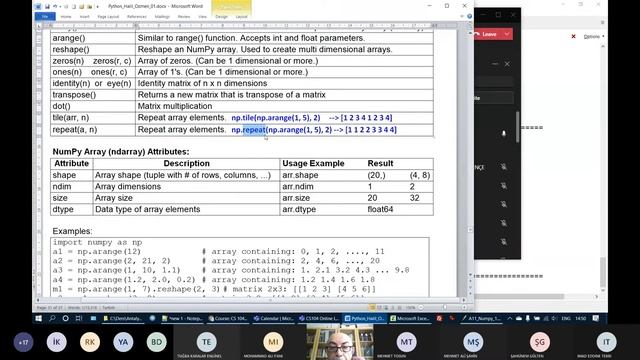Click the notification center icon on the taskbar
This screenshot has height=360, width=640.
[596, 318]
